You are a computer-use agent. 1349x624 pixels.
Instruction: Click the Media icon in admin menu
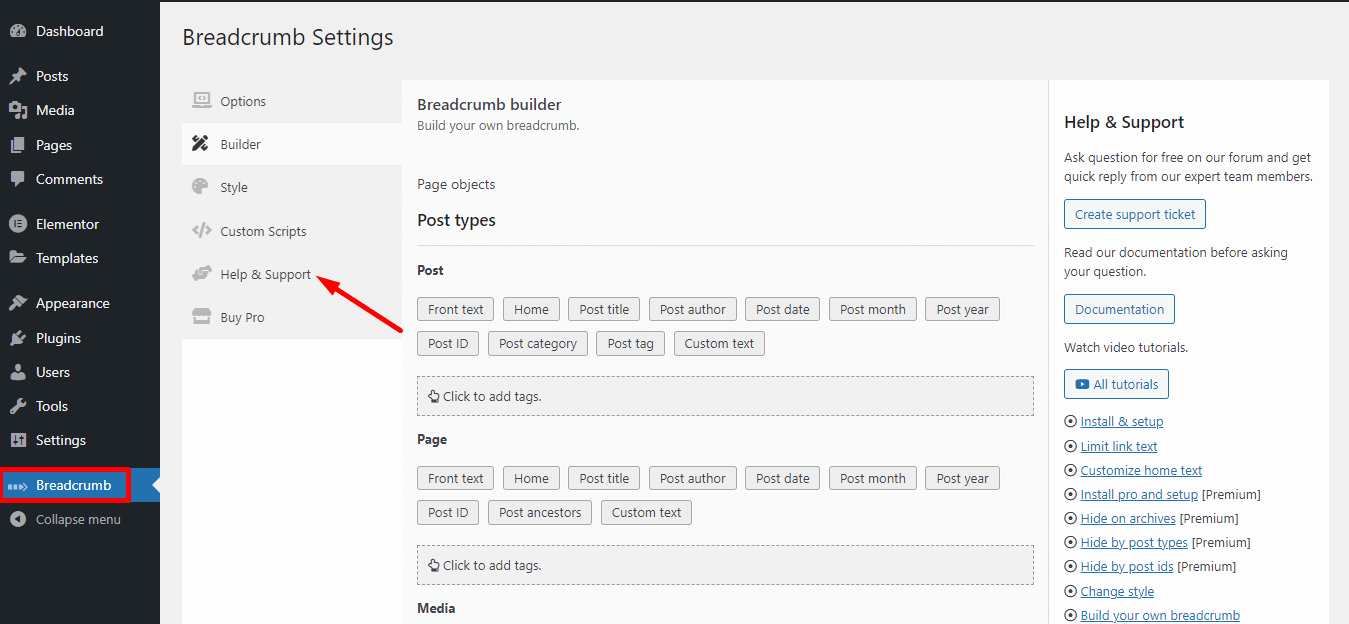tap(18, 110)
